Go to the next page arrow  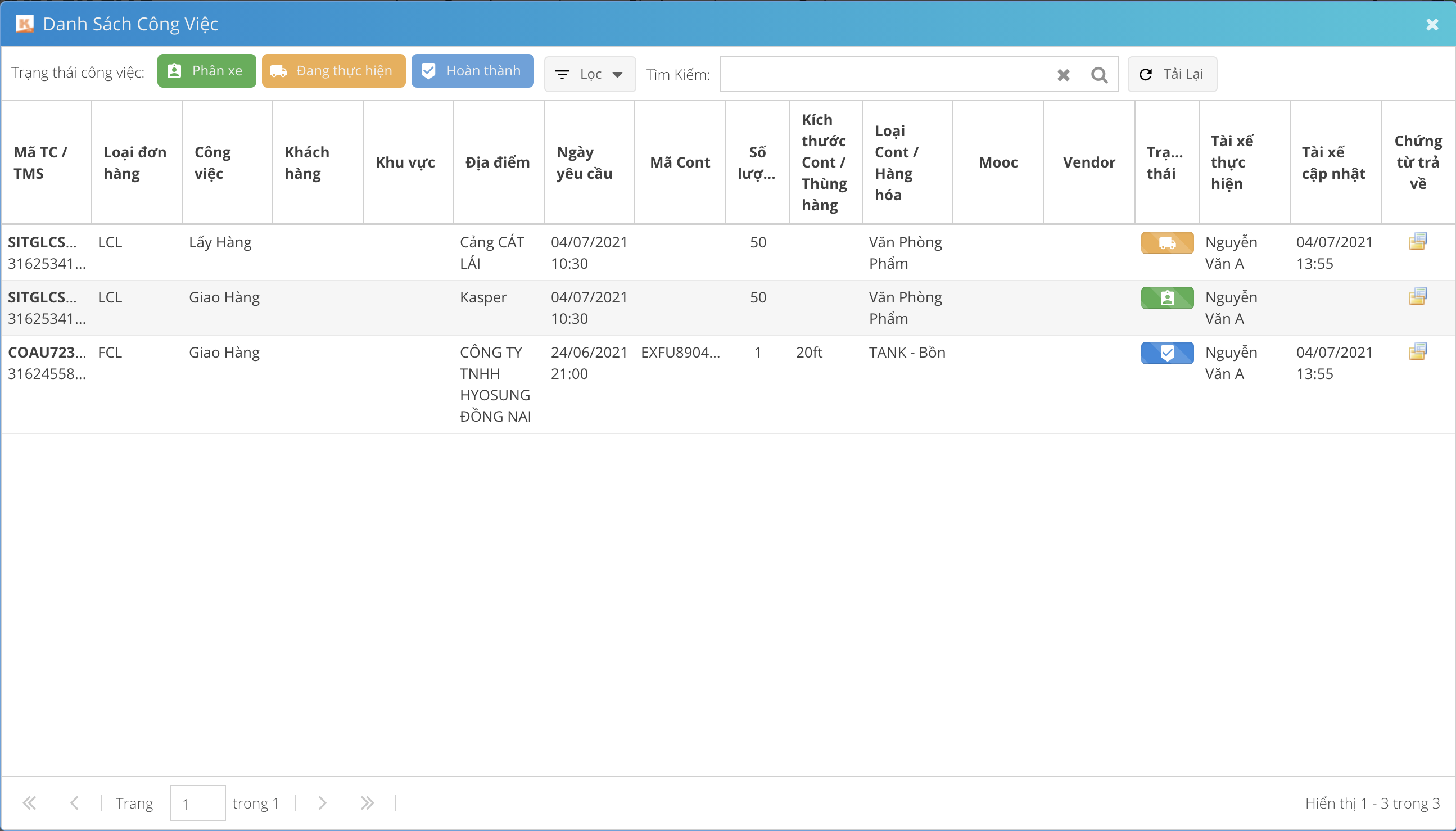(x=322, y=803)
